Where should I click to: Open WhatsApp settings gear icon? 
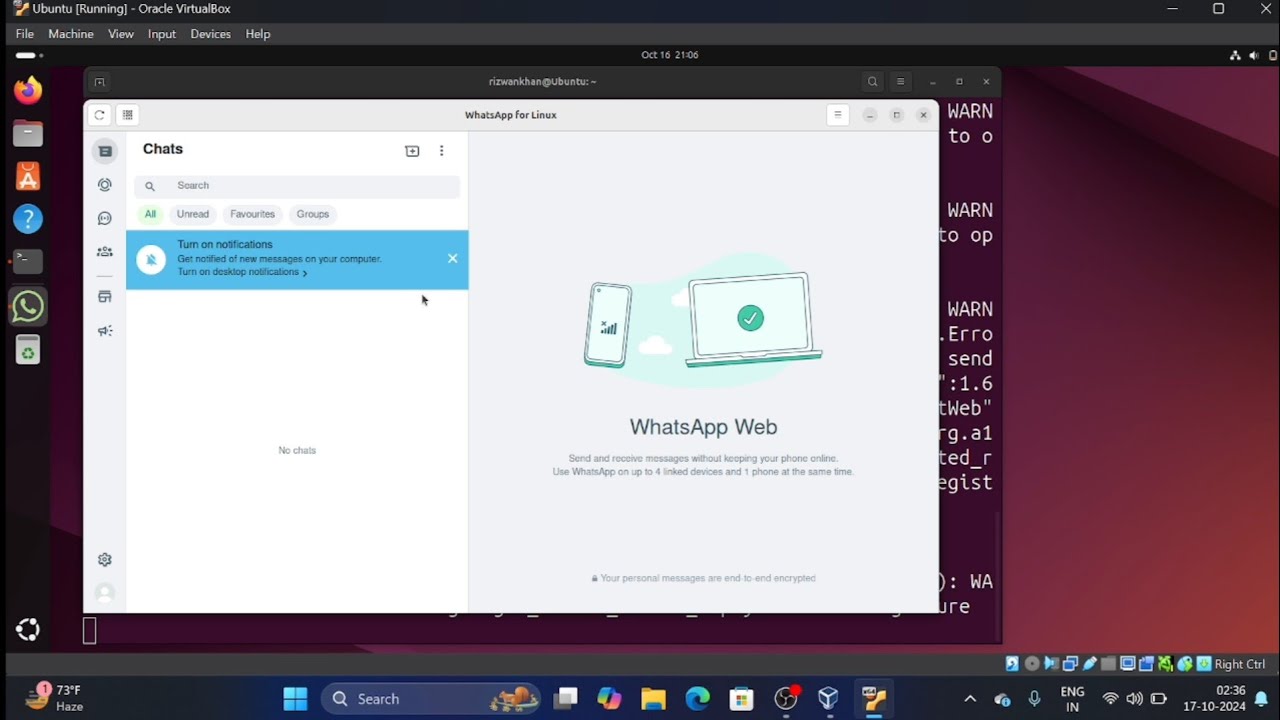point(105,560)
